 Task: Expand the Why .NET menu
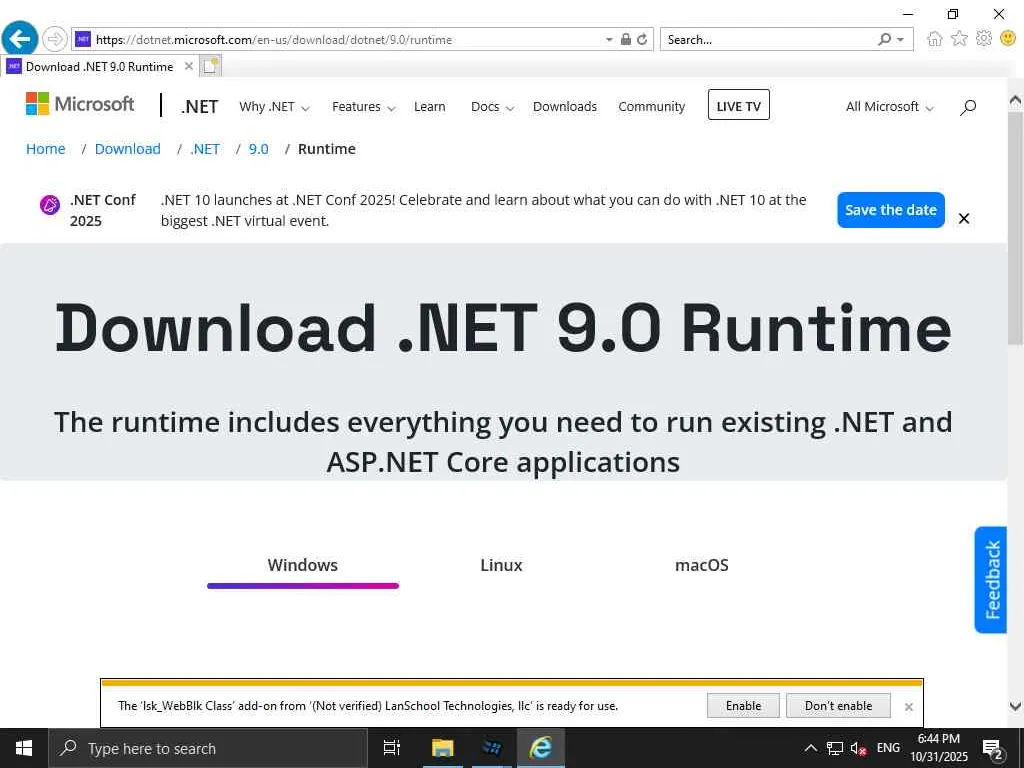tap(274, 106)
